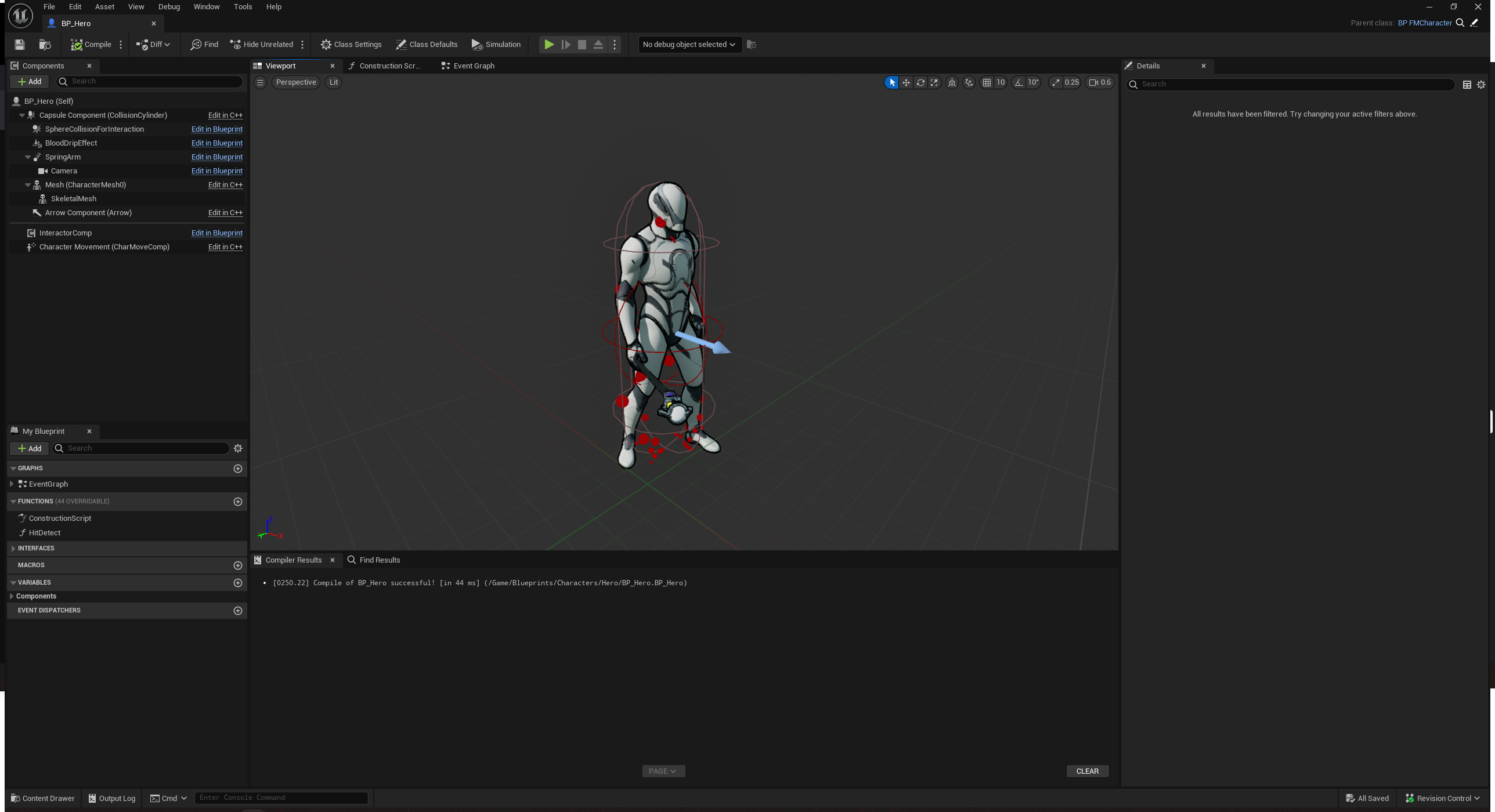Expand the EventGraph entry
This screenshot has height=812, width=1495.
12,484
